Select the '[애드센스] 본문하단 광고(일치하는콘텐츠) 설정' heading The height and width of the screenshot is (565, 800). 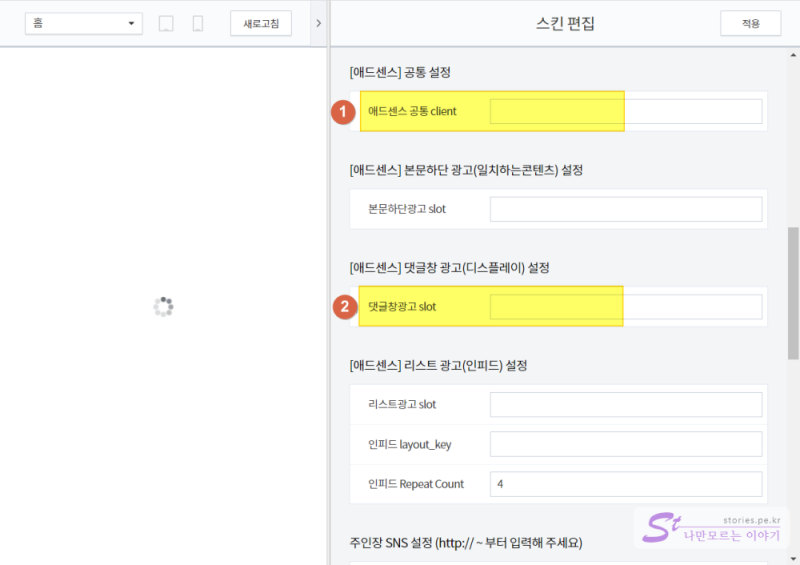[466, 170]
